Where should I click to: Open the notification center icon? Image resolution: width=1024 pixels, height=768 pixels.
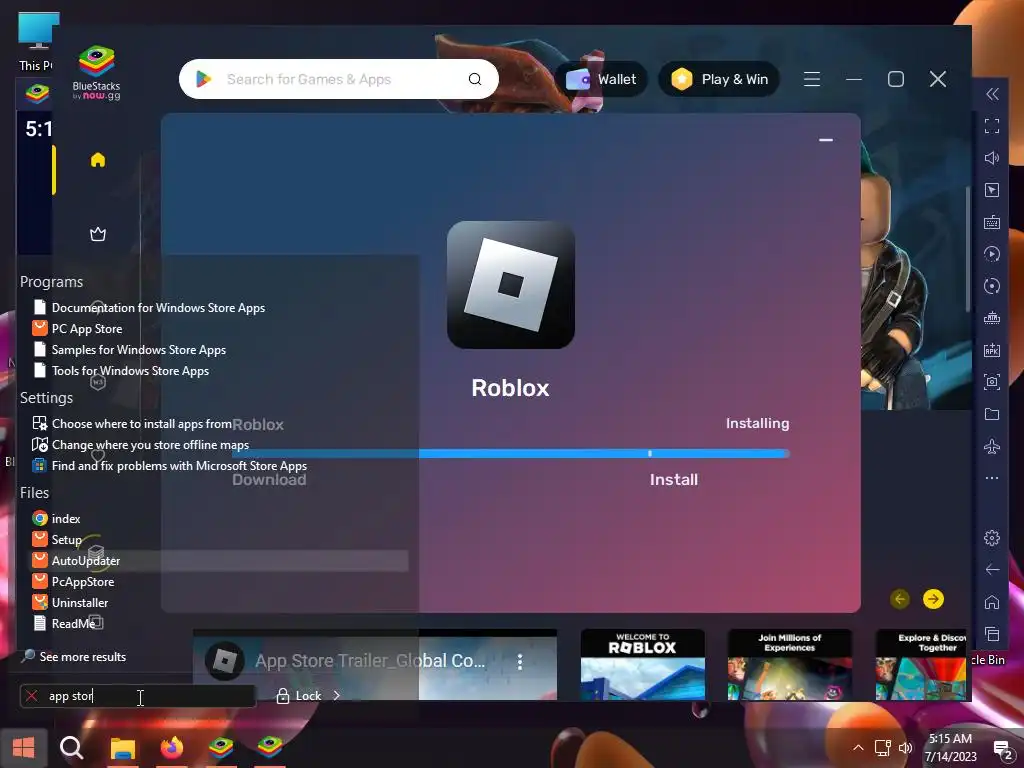pyautogui.click(x=1003, y=750)
